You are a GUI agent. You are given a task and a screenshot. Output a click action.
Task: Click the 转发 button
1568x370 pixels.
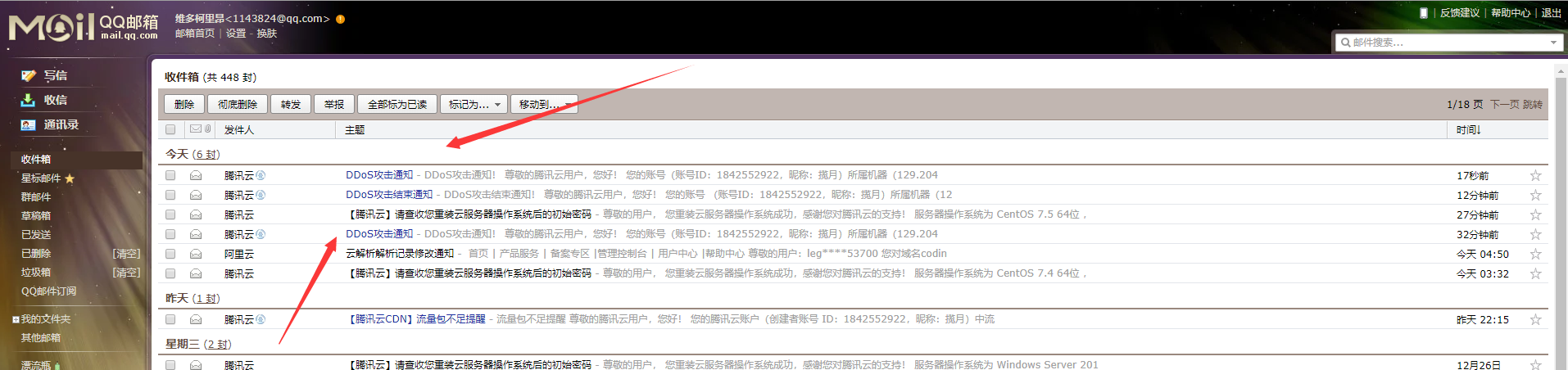(291, 104)
